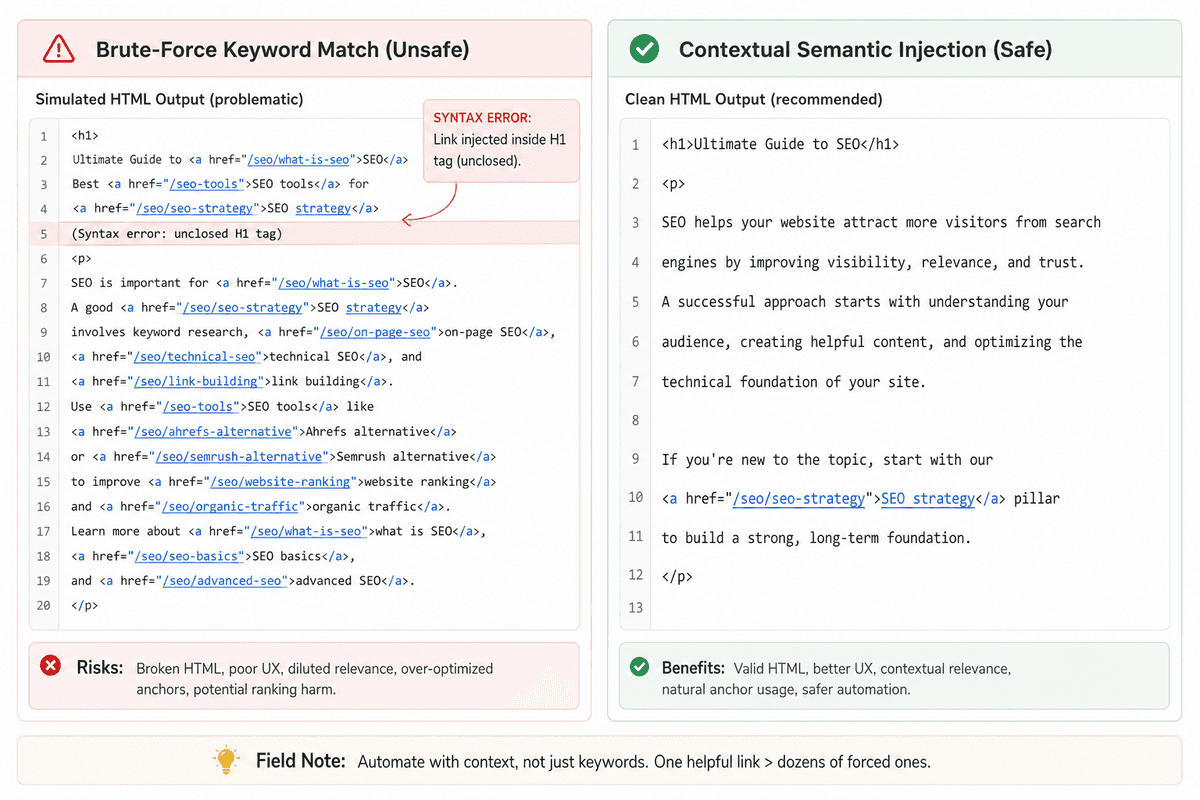Click the highlighted '(Syntax error: unclosed H1 tag)' line
This screenshot has width=1200, height=800.
tap(177, 234)
